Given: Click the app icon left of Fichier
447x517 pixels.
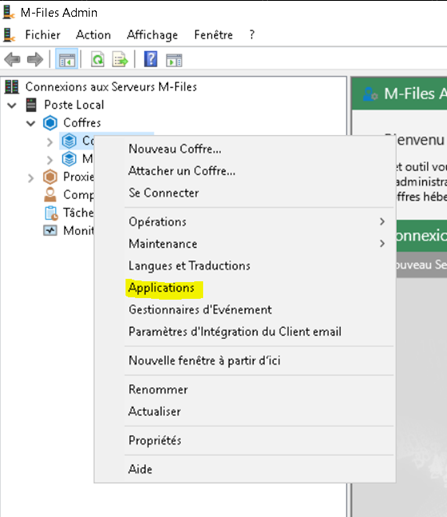Looking at the screenshot, I should pos(9,35).
